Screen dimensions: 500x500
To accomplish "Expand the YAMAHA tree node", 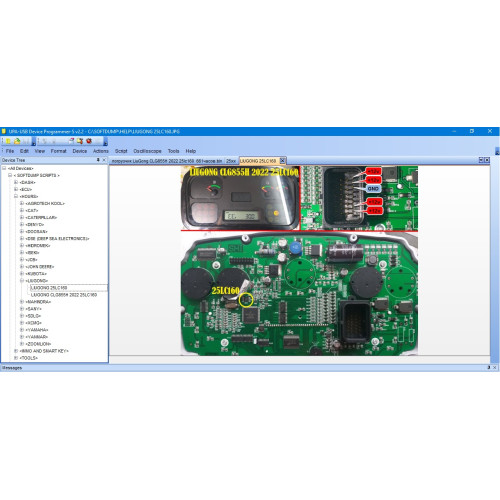I will point(22,330).
